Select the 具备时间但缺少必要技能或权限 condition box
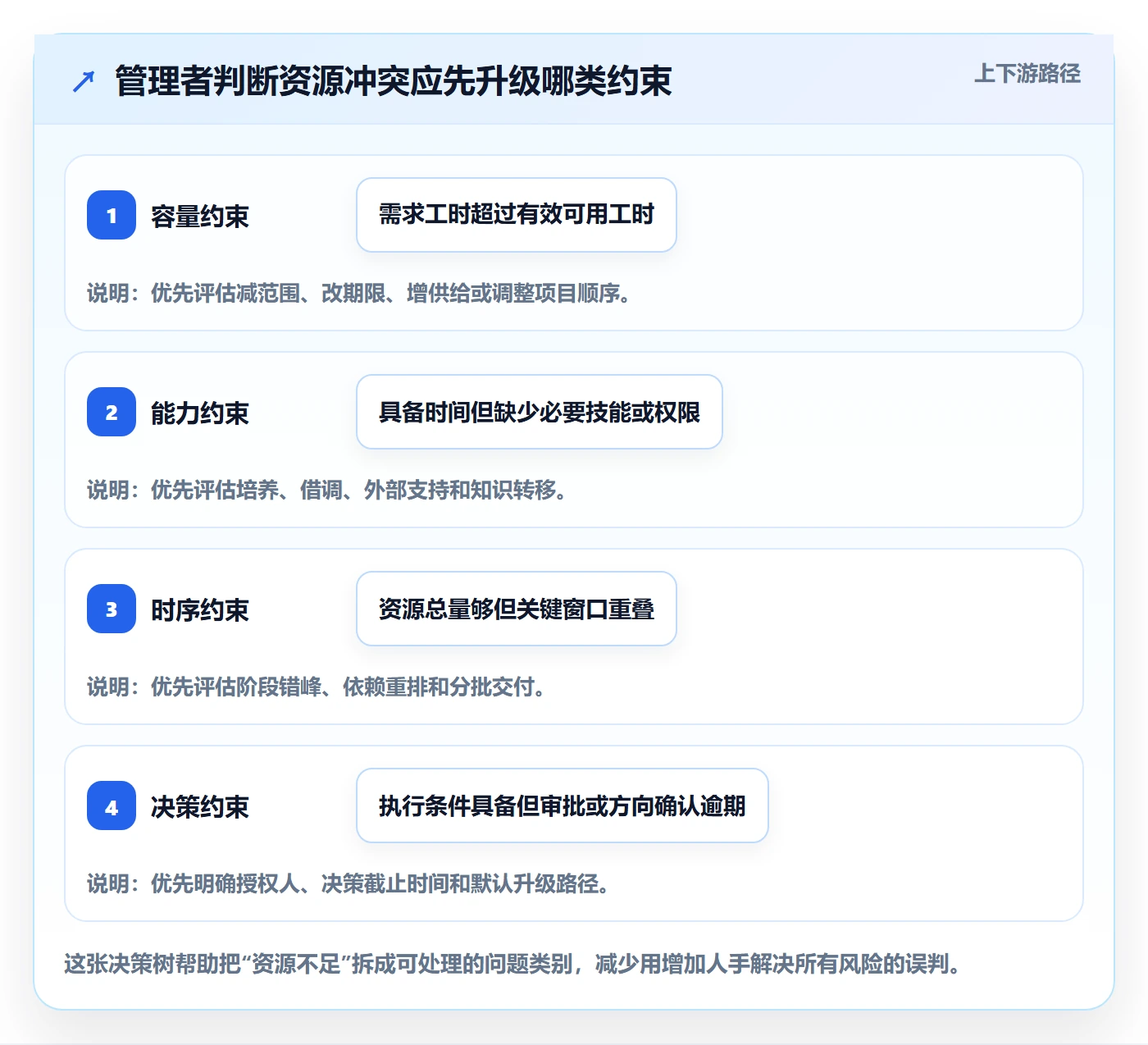 coord(540,412)
